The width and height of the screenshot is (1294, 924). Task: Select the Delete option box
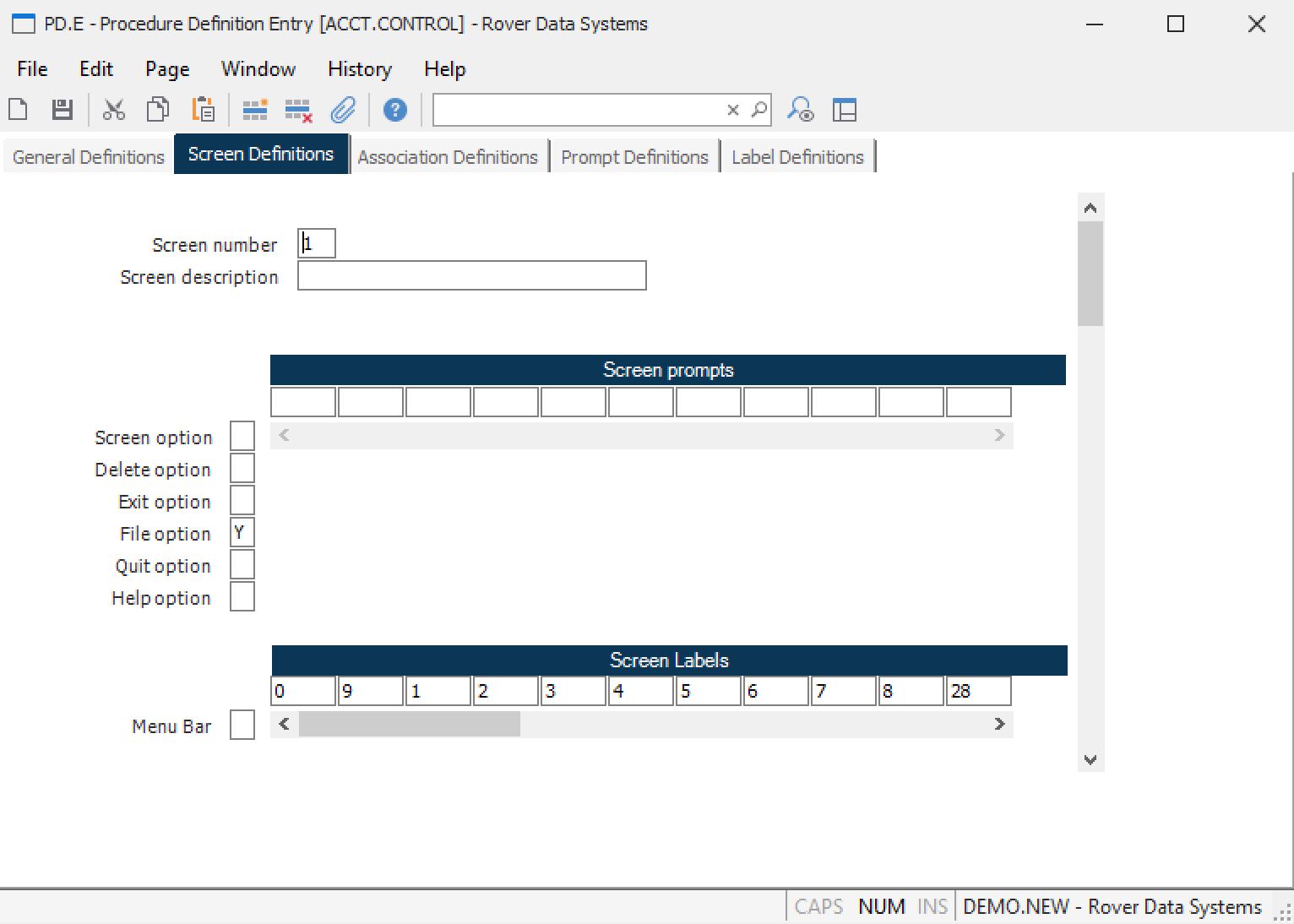tap(242, 469)
